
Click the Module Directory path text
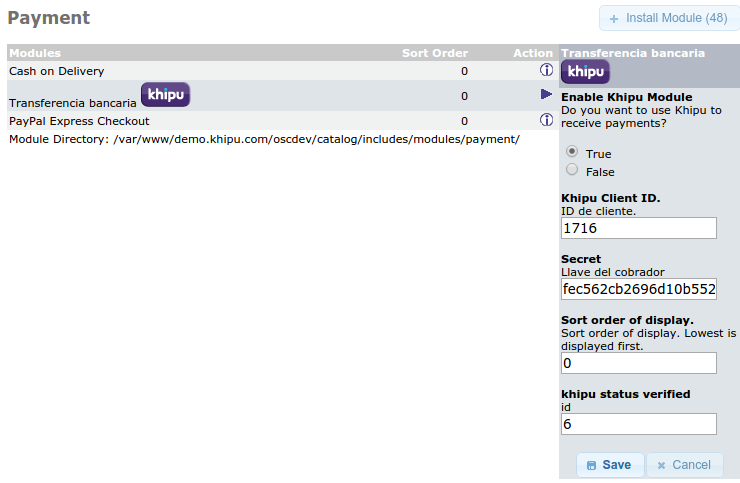coord(264,139)
